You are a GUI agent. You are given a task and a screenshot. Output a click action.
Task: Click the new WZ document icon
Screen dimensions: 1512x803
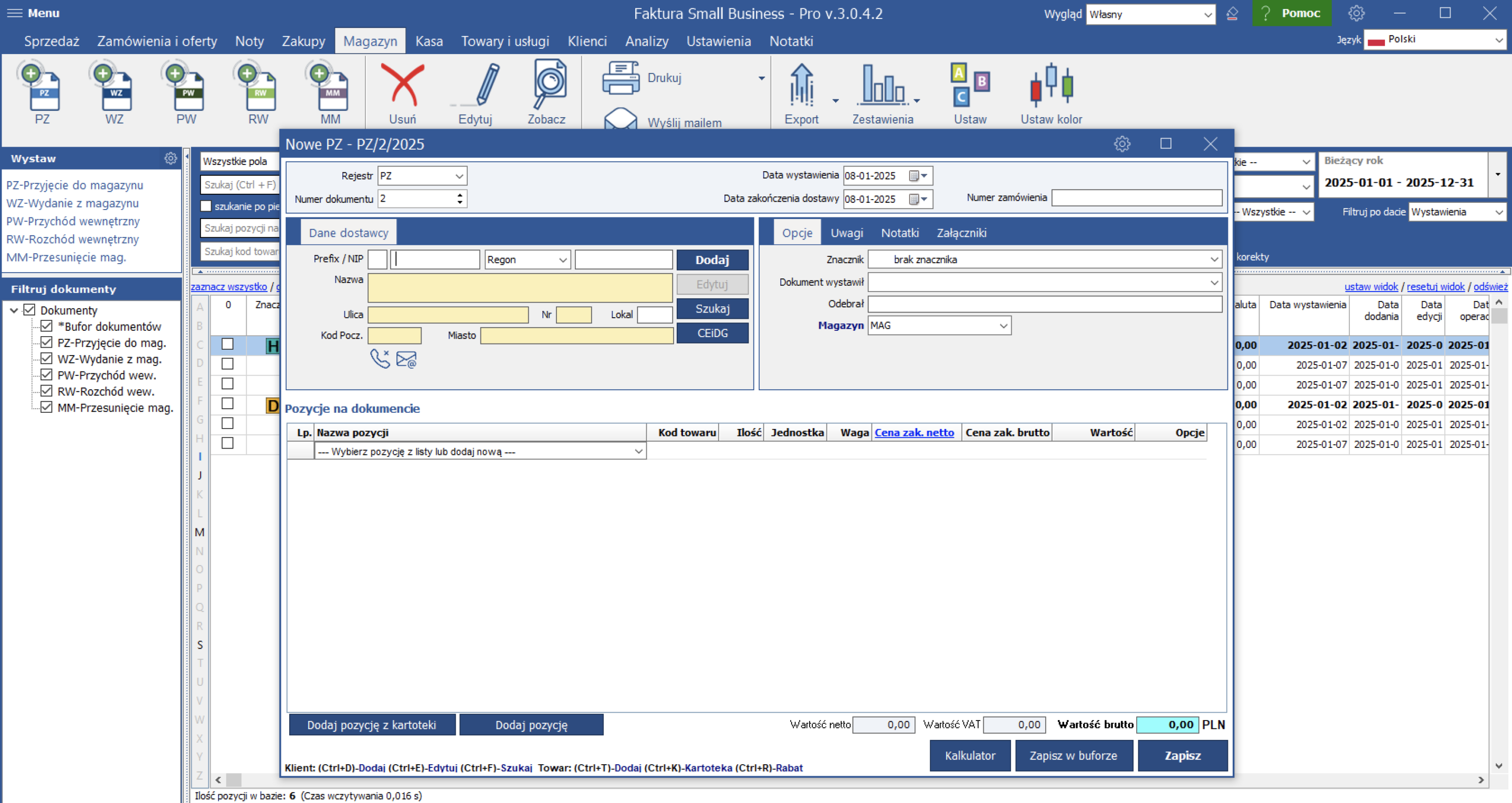(114, 89)
